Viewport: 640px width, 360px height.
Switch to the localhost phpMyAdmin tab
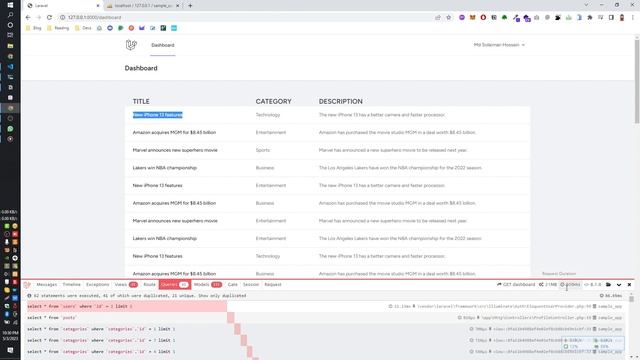tap(142, 6)
